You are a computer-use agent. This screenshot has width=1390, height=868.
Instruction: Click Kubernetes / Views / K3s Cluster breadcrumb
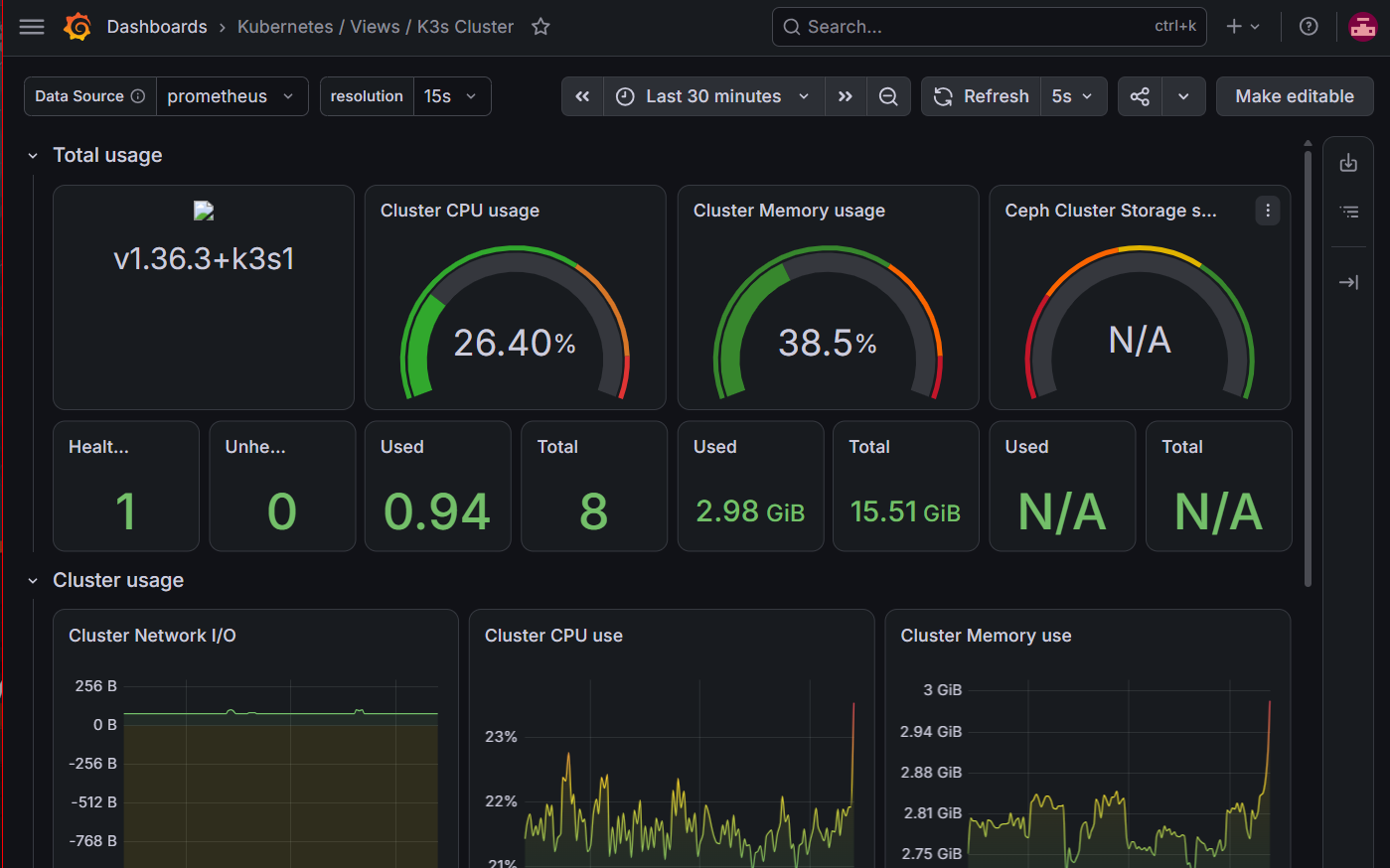pos(376,27)
